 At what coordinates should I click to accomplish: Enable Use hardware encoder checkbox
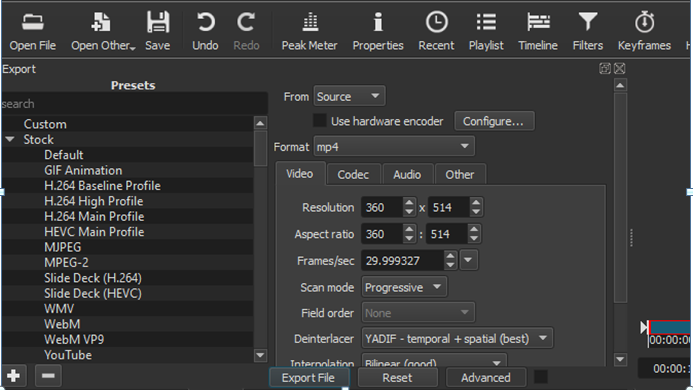coord(320,121)
